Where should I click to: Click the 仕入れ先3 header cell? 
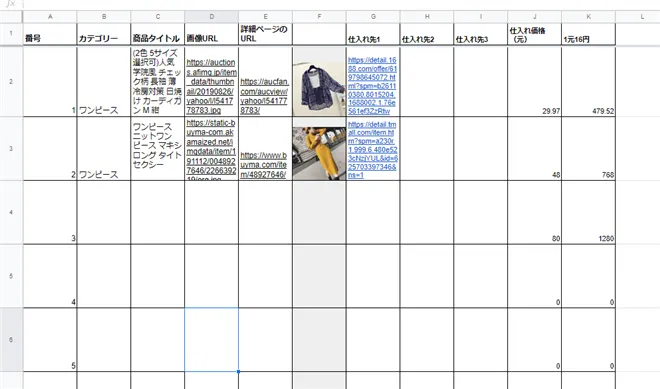[481, 34]
